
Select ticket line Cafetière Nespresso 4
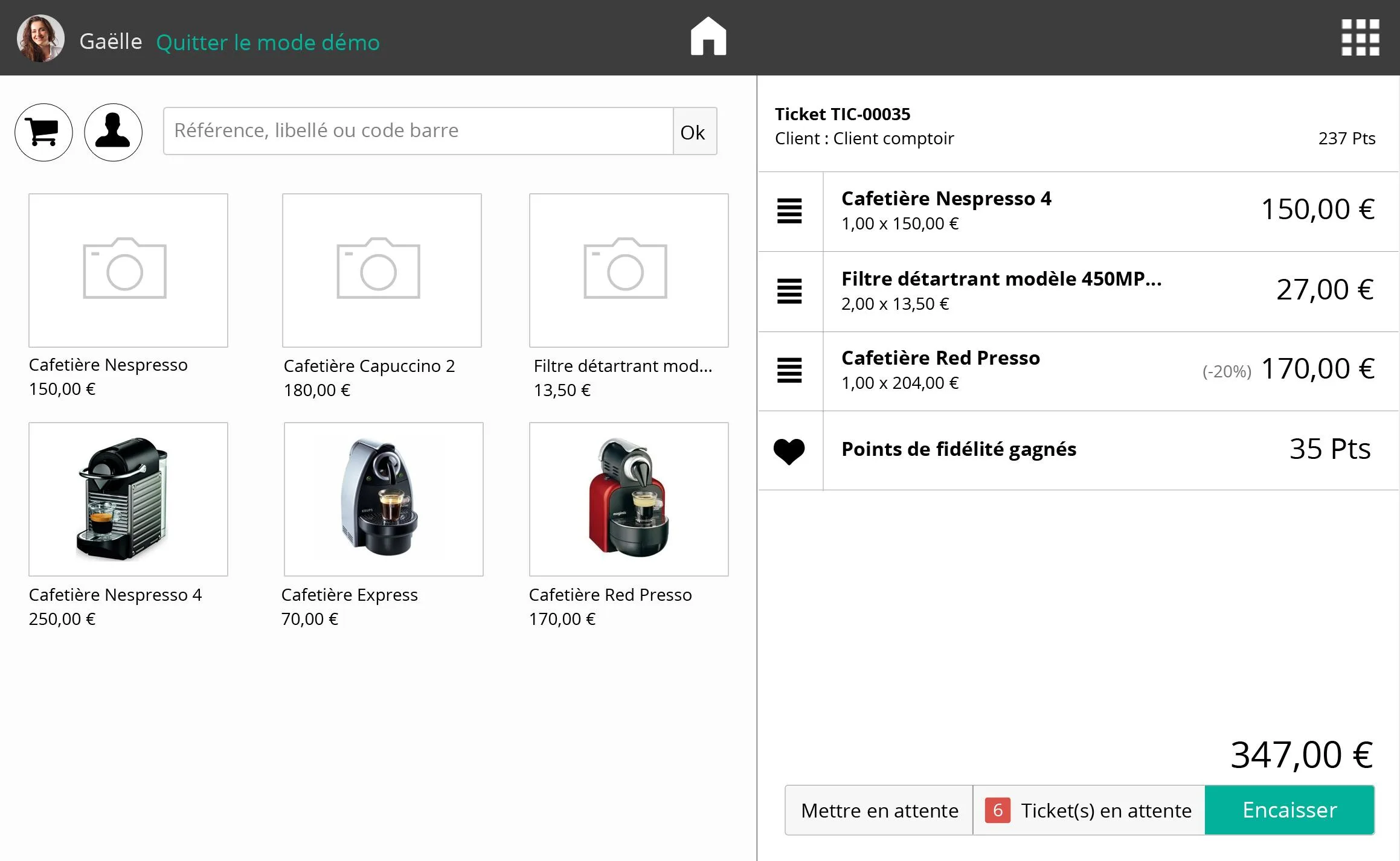pyautogui.click(x=1079, y=211)
